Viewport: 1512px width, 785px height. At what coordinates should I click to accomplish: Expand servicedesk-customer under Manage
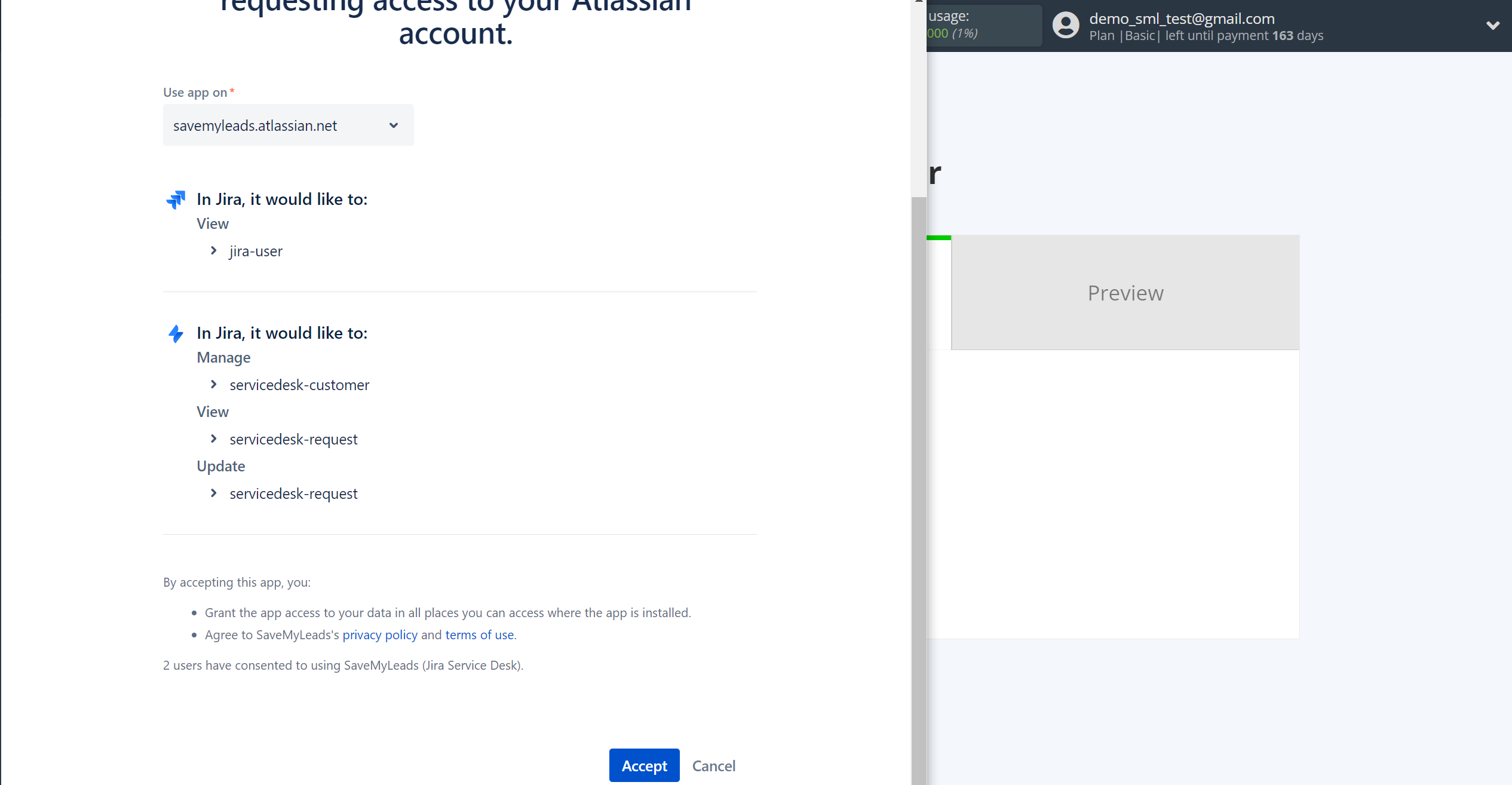pyautogui.click(x=213, y=385)
